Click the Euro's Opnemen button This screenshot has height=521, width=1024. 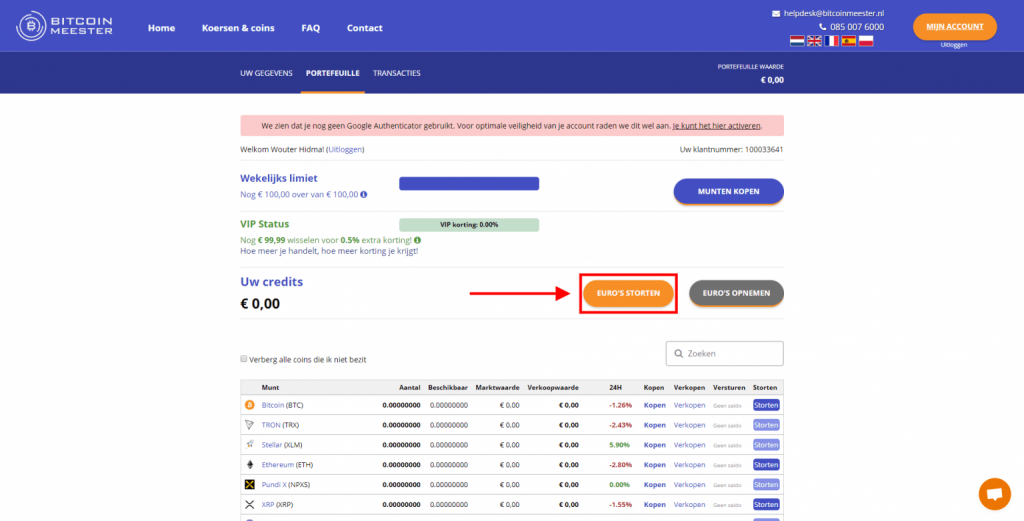tap(737, 294)
